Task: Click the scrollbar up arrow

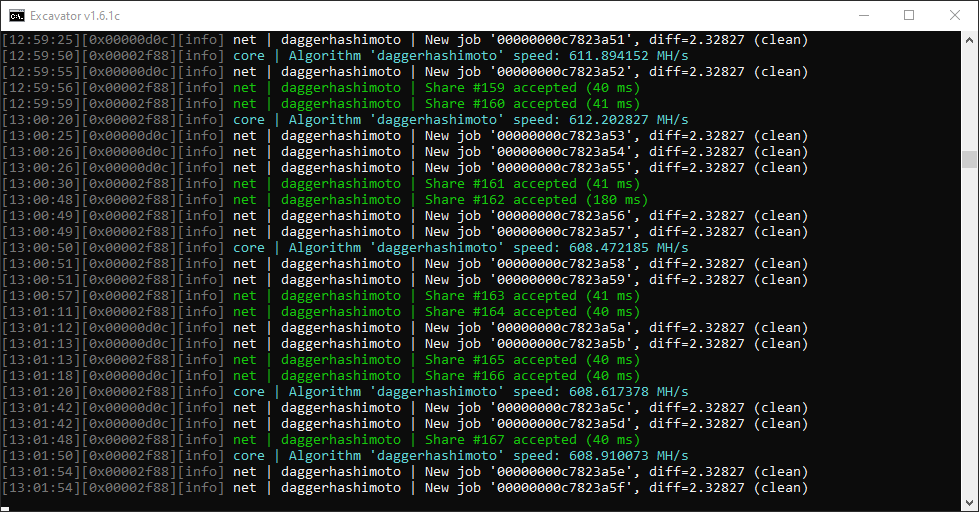Action: 969,39
